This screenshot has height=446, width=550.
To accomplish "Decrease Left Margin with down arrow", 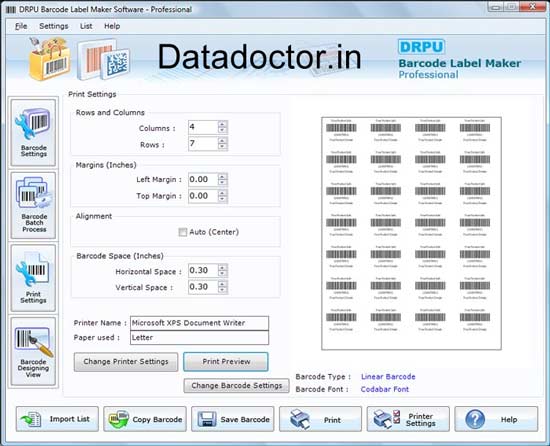I will (222, 182).
